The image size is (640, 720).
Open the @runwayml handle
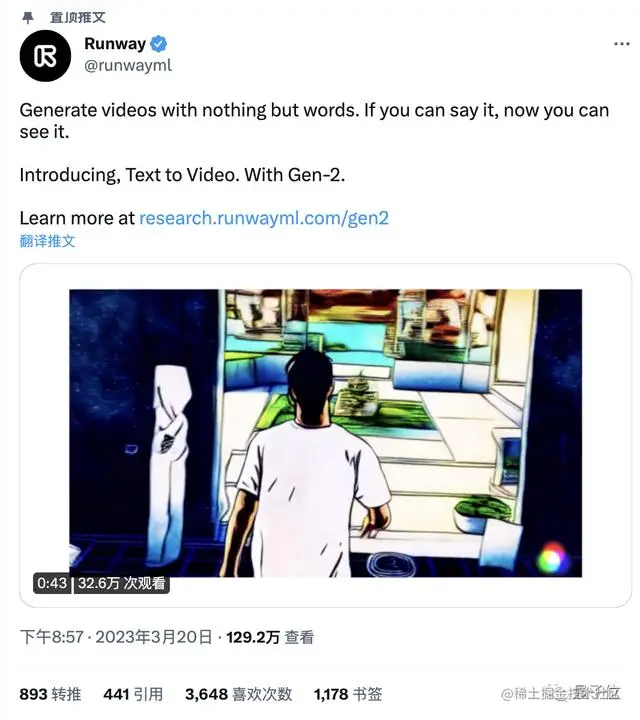click(x=128, y=66)
